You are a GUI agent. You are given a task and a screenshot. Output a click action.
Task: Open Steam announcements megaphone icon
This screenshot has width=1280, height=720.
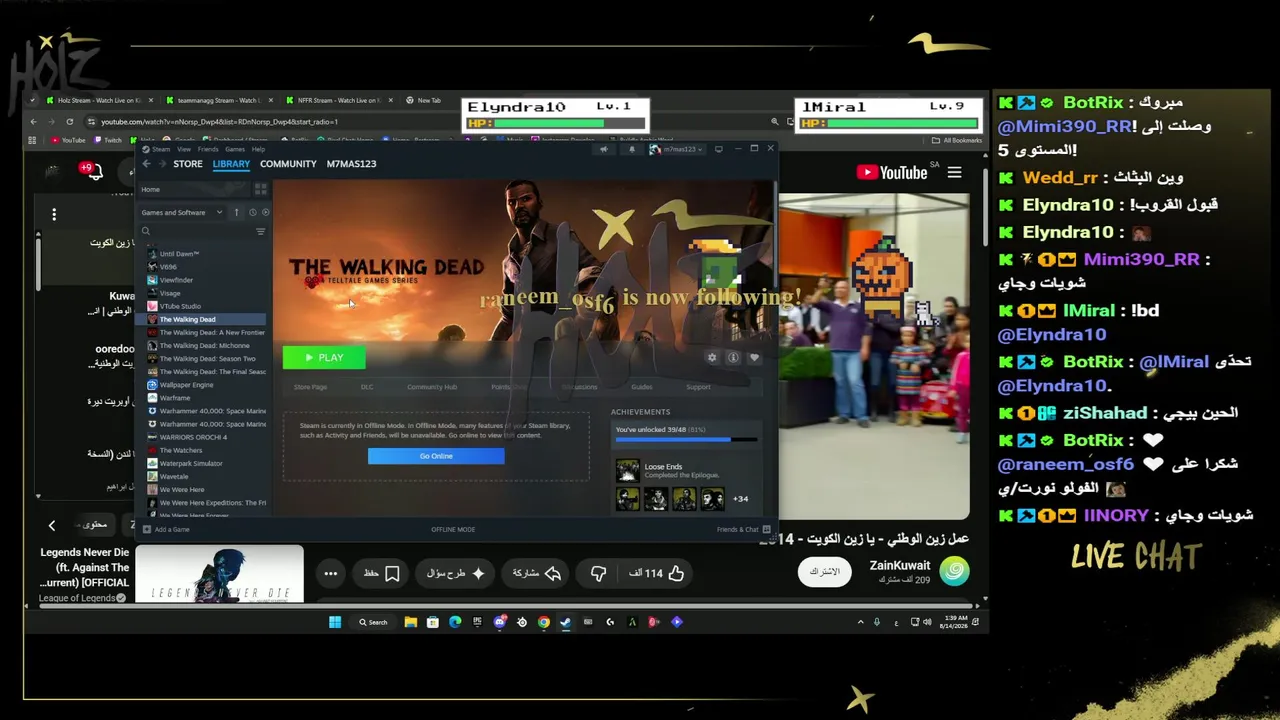603,149
